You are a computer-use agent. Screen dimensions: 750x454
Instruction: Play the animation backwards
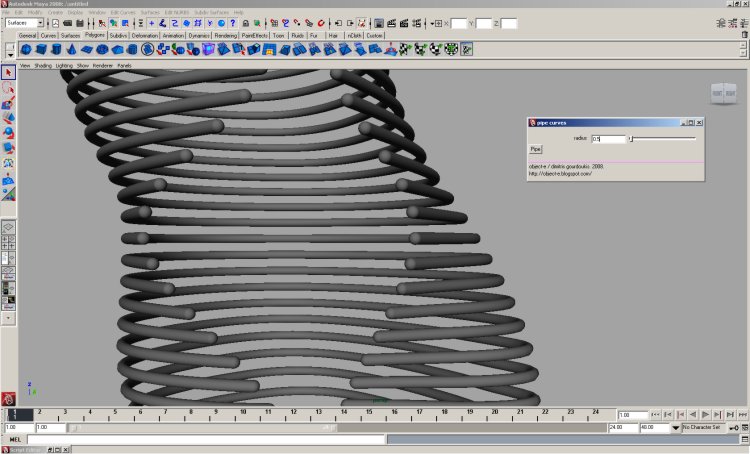tap(693, 415)
